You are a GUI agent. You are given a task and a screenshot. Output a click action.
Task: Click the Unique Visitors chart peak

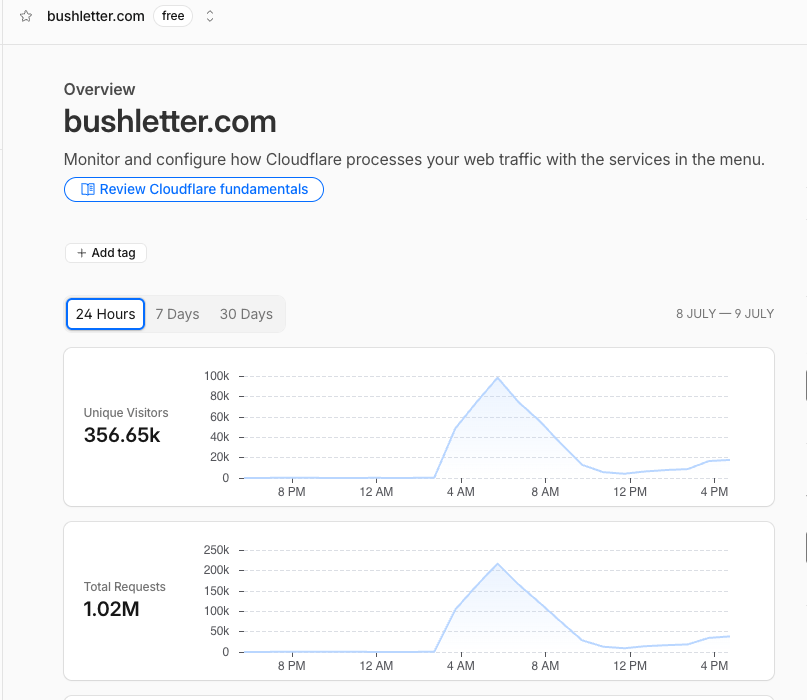pos(498,378)
